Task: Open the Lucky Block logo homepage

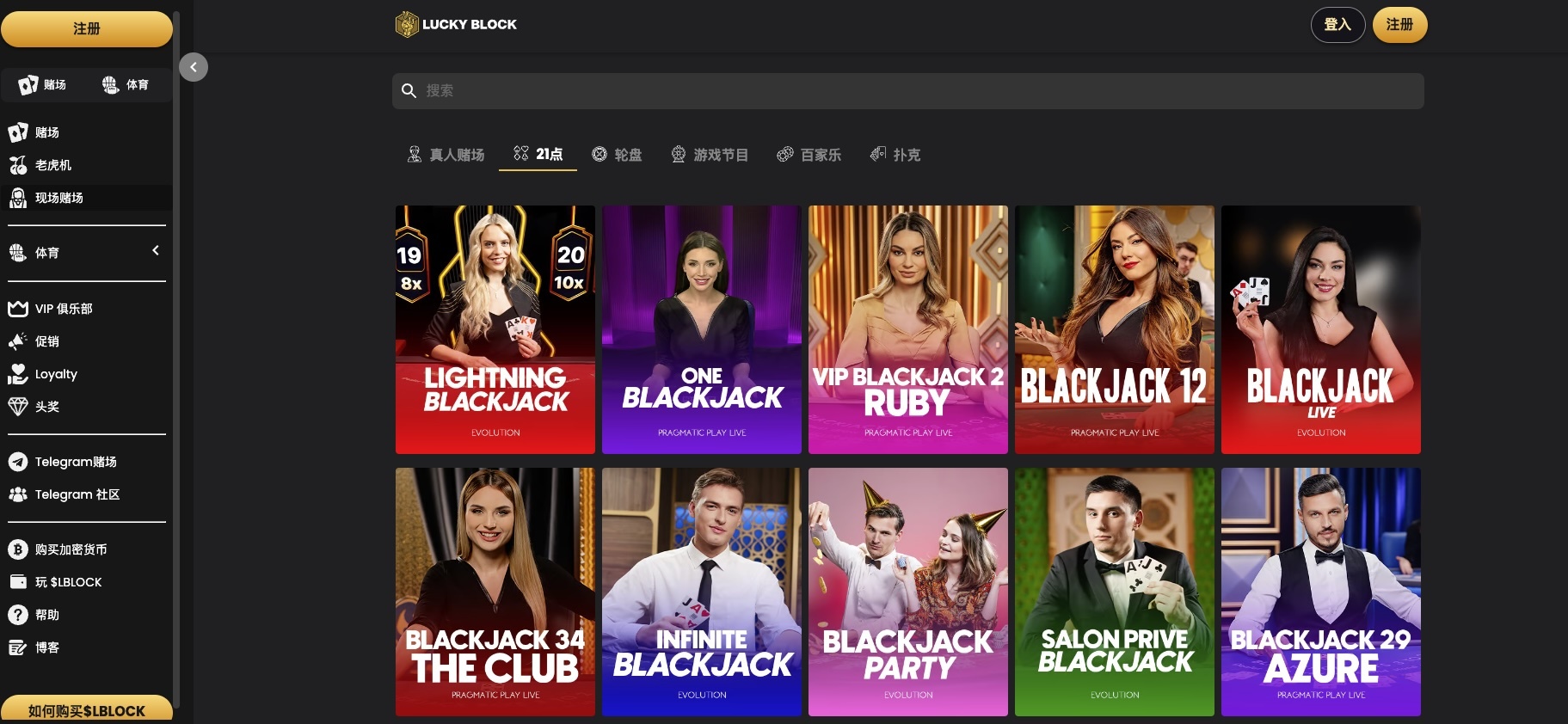Action: coord(456,24)
